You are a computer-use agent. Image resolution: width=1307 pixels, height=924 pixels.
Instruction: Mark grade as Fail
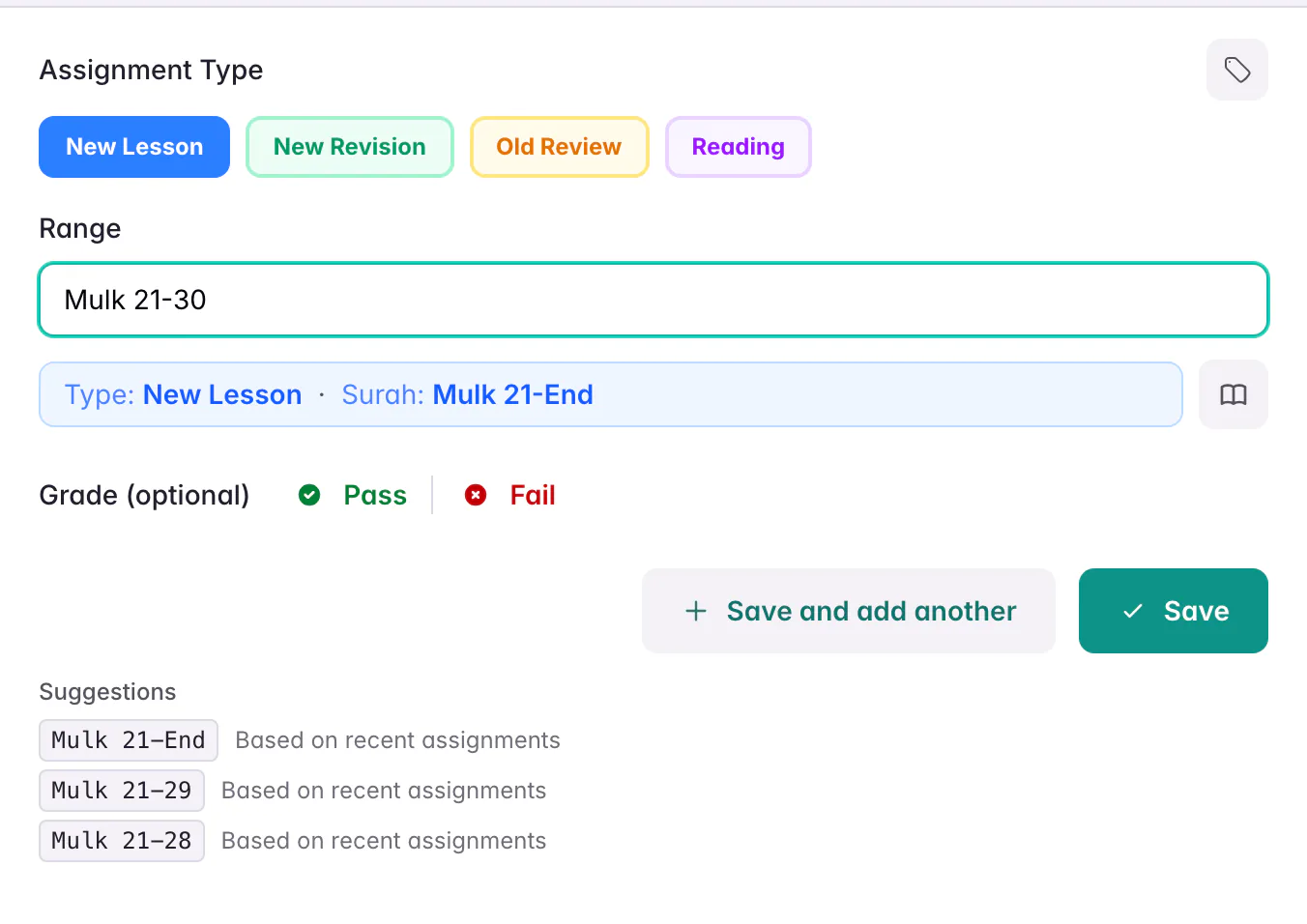tap(510, 495)
